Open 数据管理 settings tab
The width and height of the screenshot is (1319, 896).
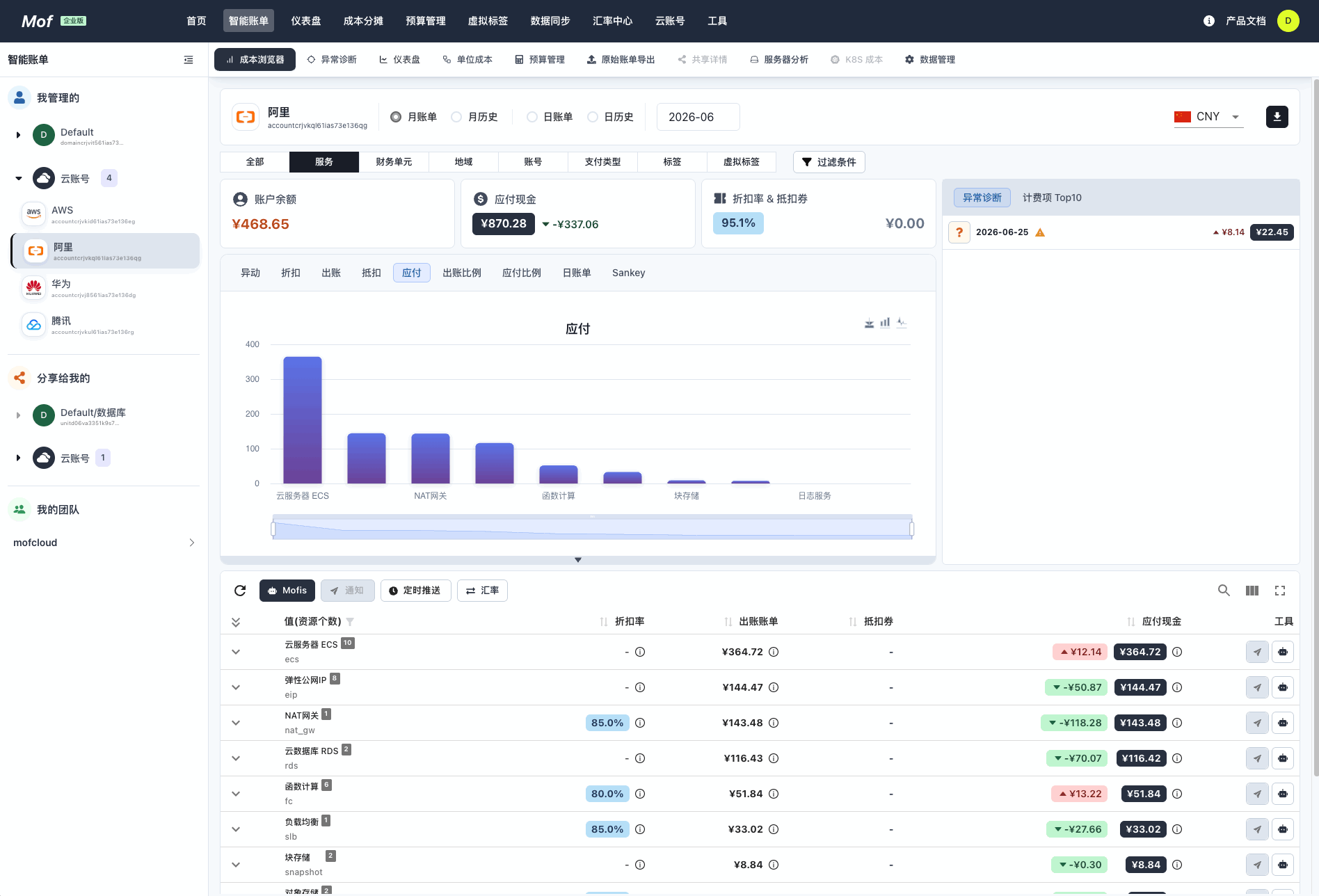tap(930, 60)
